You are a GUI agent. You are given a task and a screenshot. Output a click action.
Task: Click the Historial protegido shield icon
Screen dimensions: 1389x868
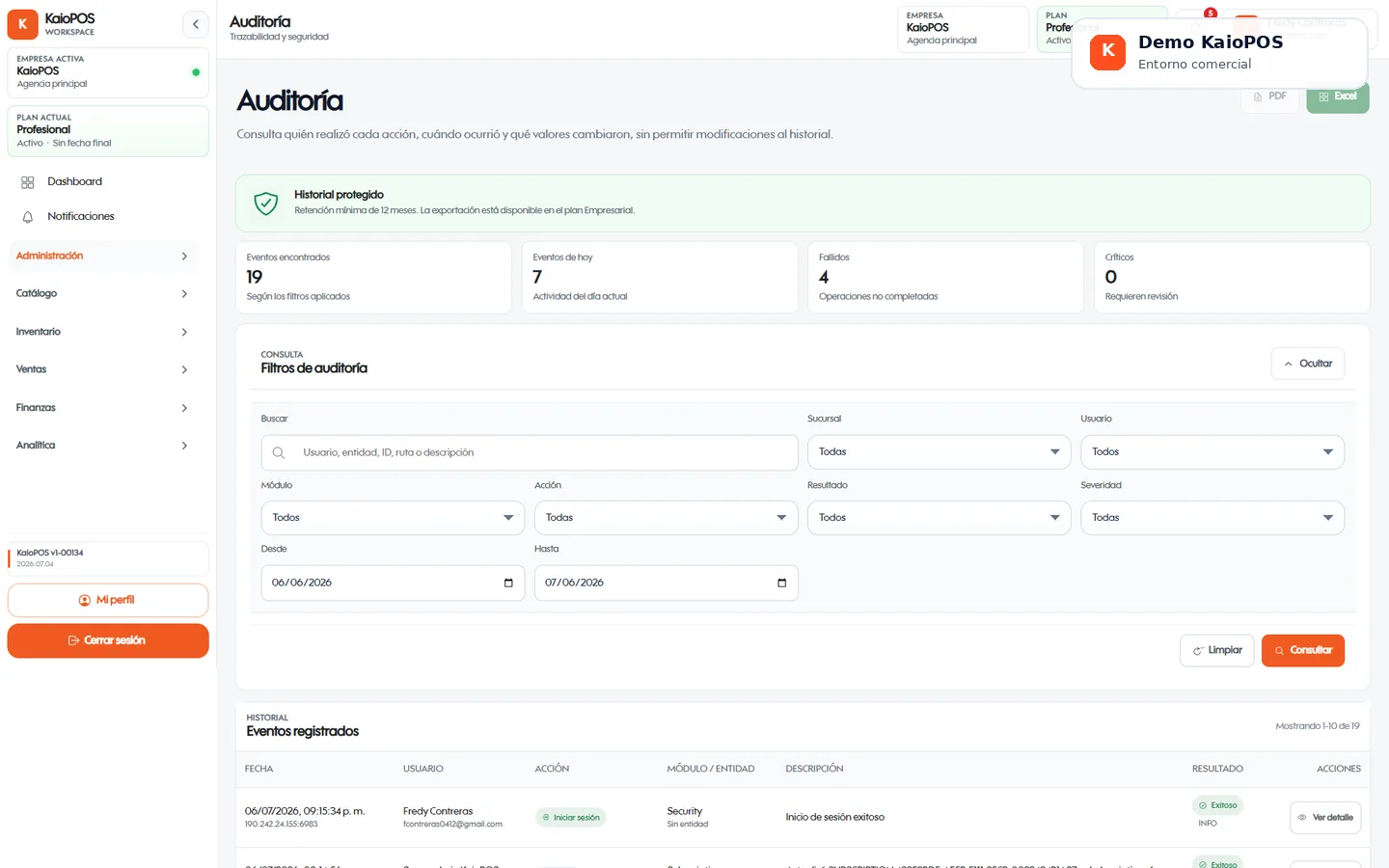tap(266, 203)
